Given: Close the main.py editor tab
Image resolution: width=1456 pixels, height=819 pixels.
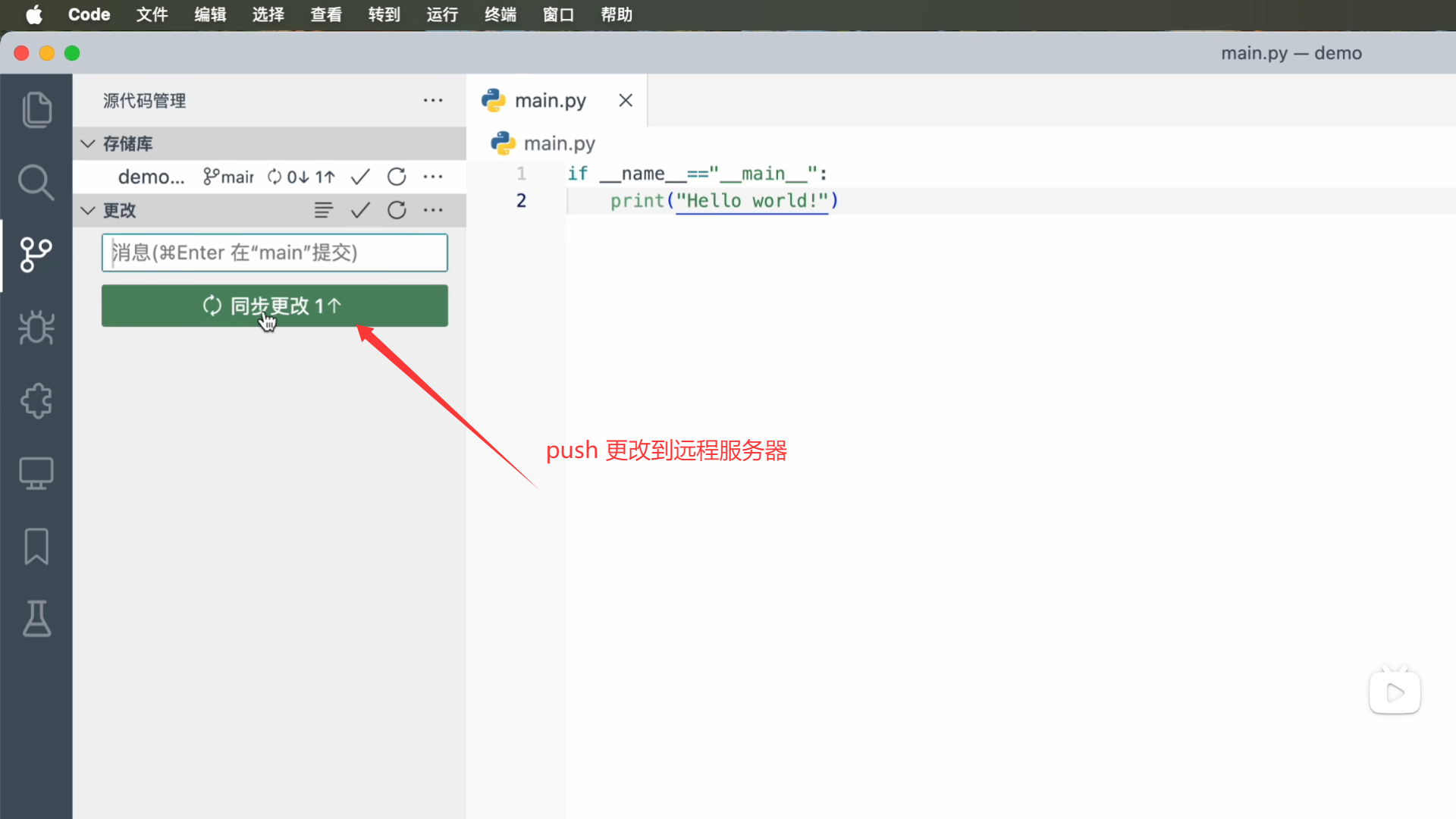Looking at the screenshot, I should [626, 100].
